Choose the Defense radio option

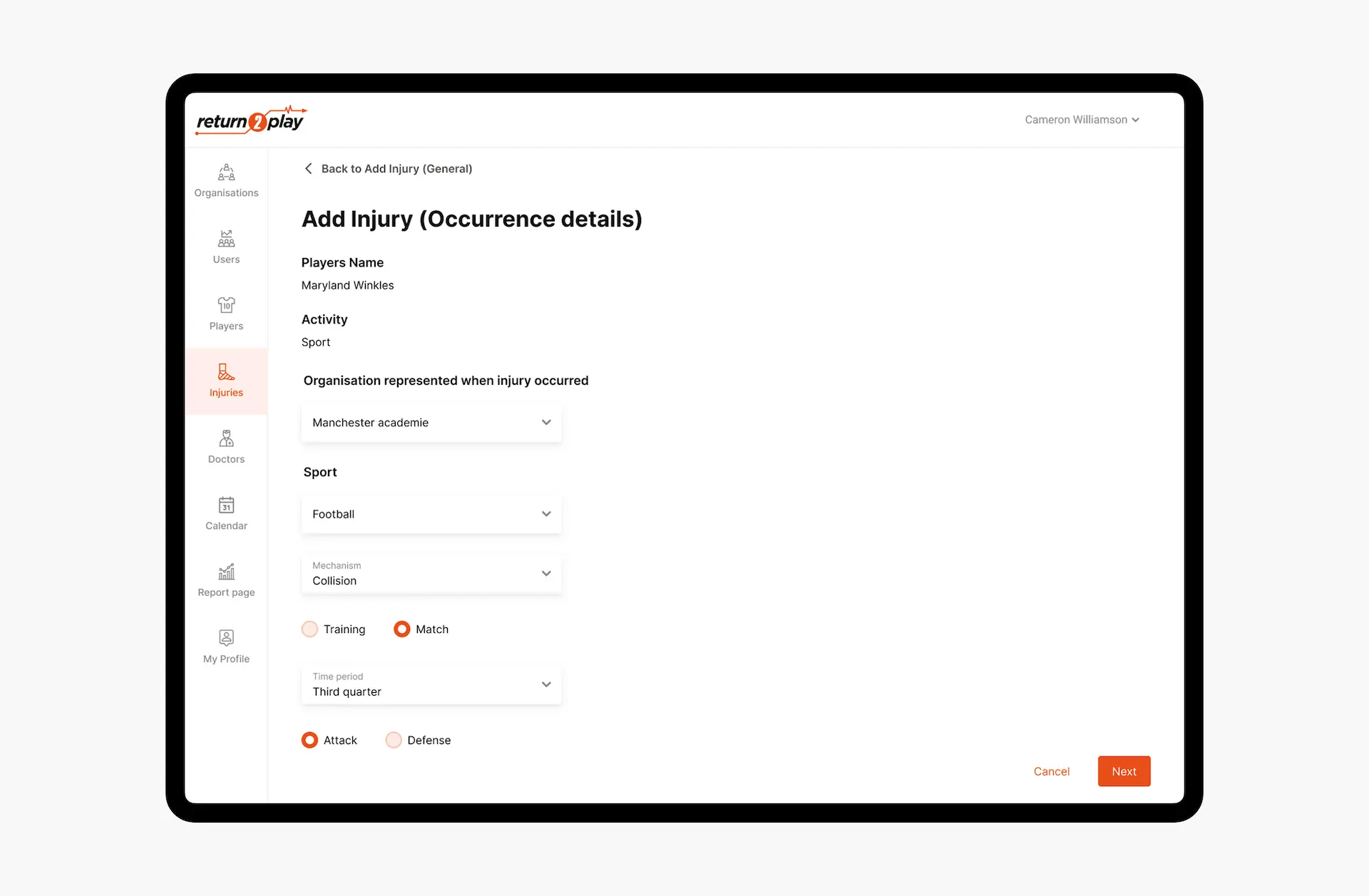[394, 741]
